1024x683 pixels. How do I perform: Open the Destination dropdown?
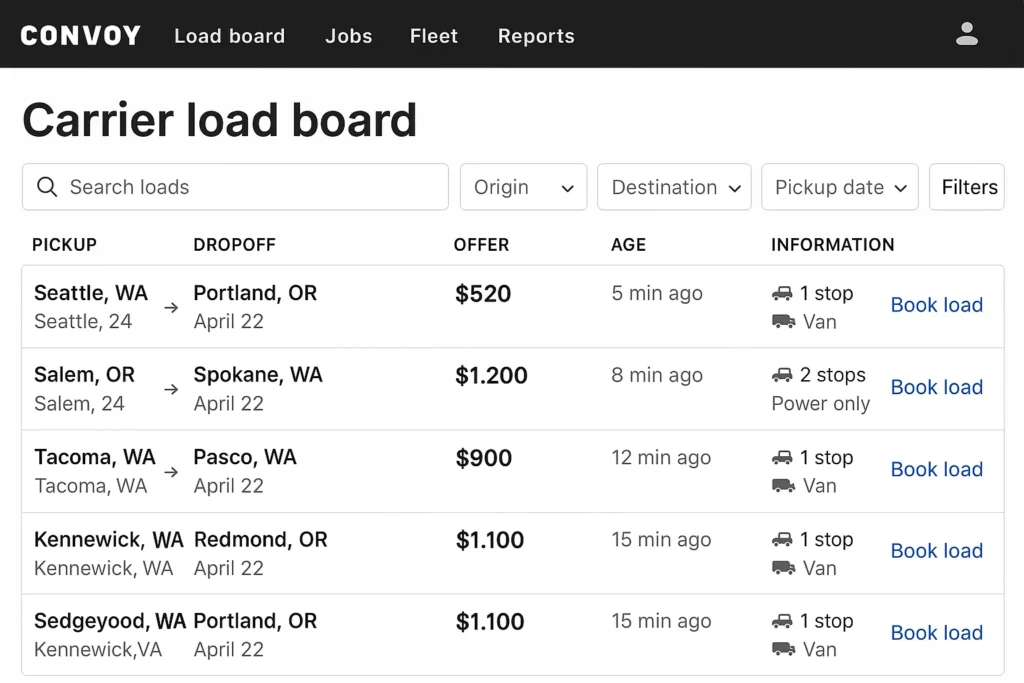point(674,187)
